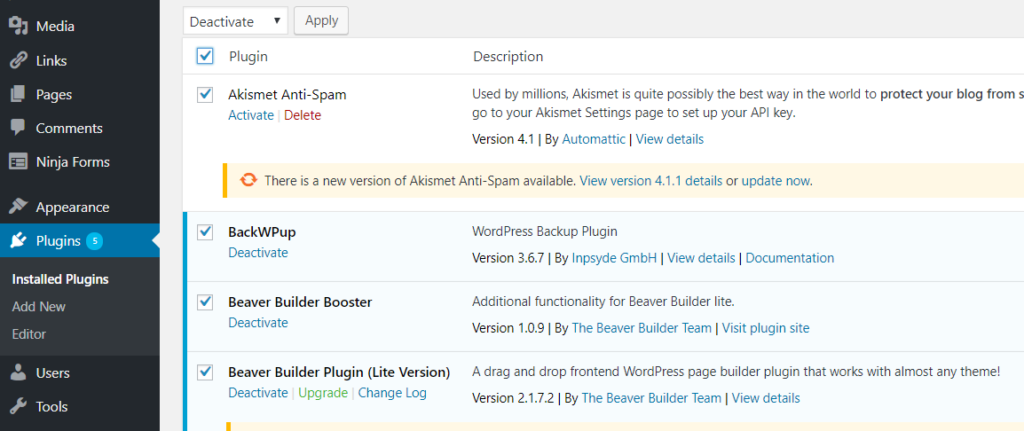Click the Ninja Forms icon
This screenshot has width=1024, height=431.
click(x=19, y=161)
